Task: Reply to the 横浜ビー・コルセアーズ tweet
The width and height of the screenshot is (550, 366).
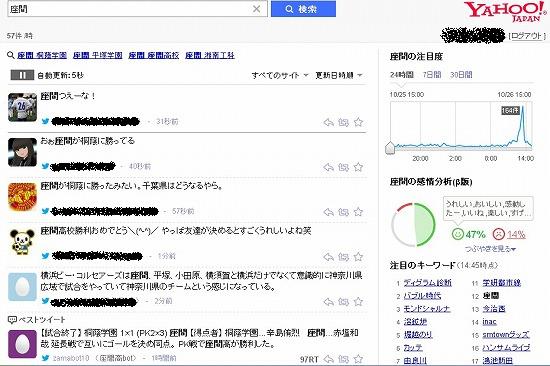Action: pos(329,302)
